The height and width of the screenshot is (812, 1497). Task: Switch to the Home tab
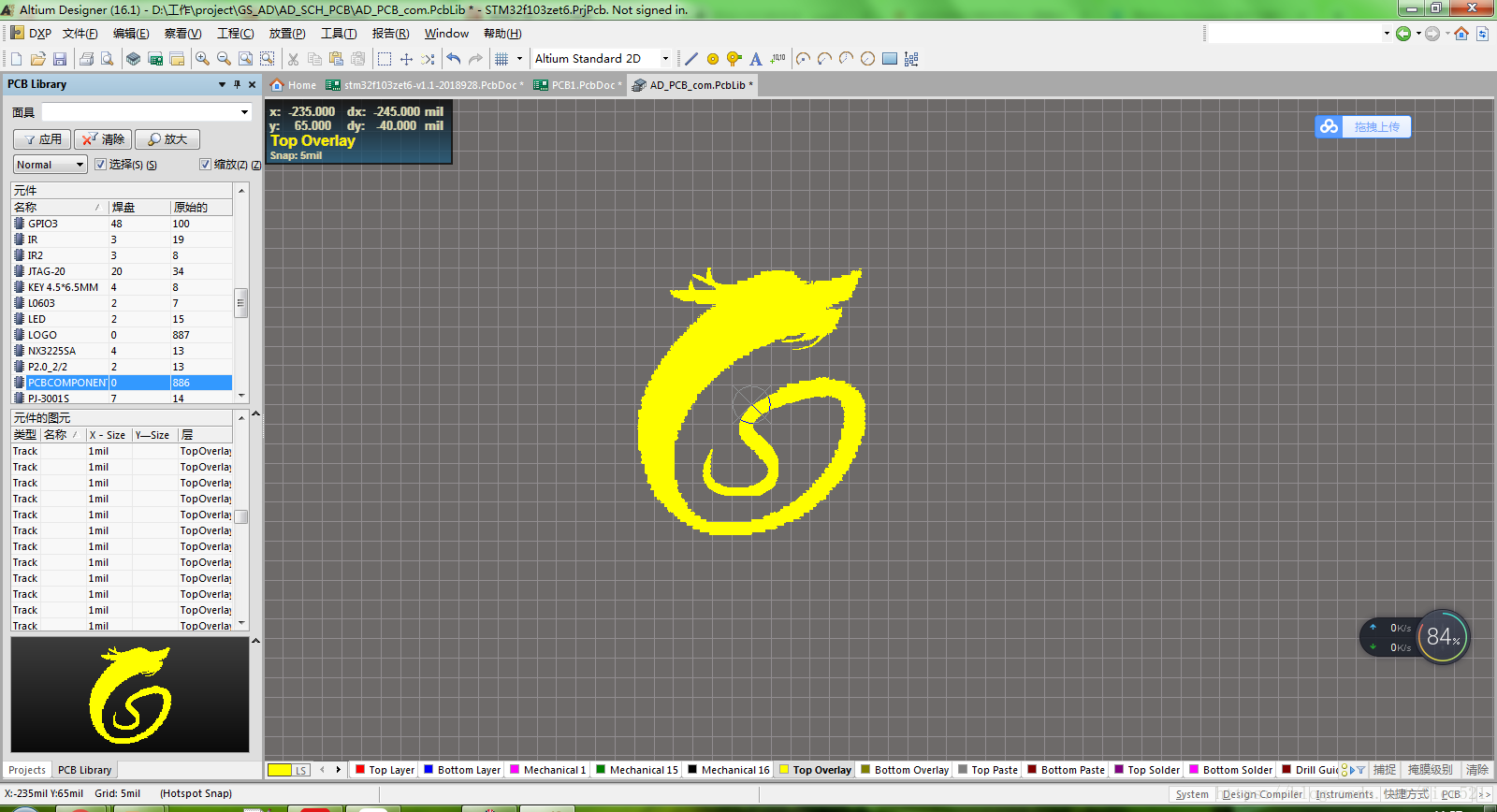tap(294, 85)
